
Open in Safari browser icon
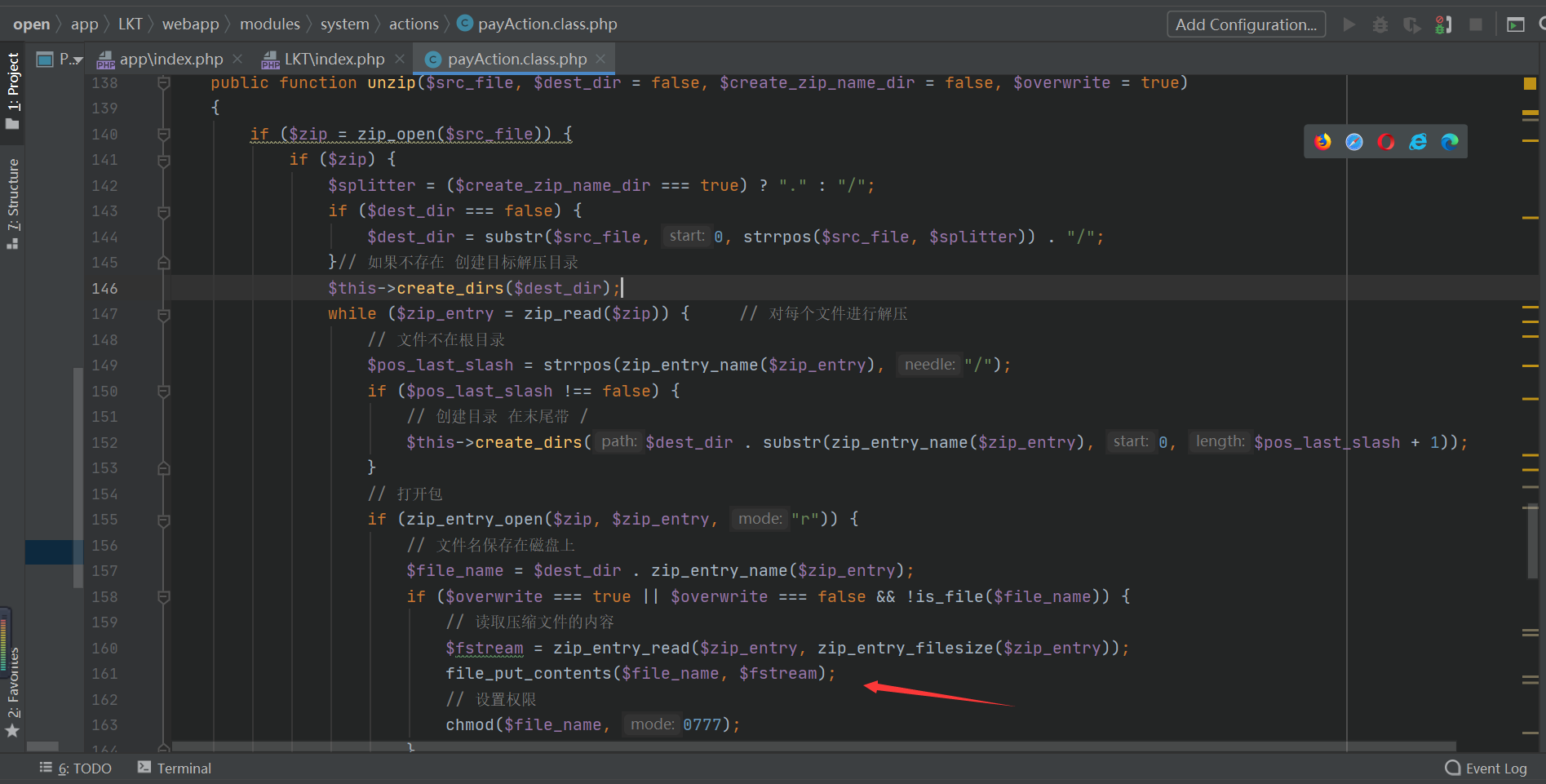(1354, 142)
